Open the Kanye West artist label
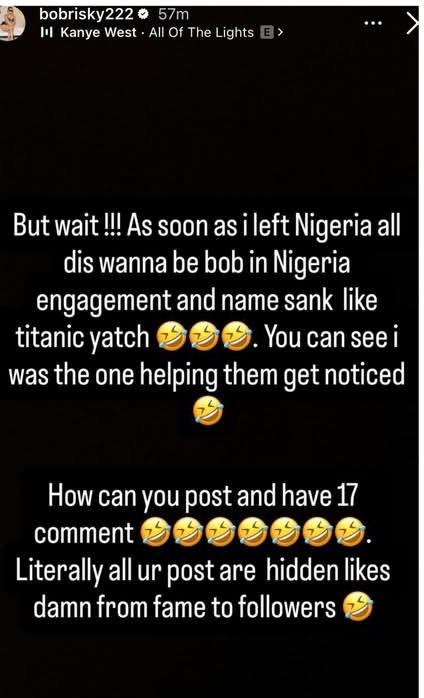 [98, 32]
